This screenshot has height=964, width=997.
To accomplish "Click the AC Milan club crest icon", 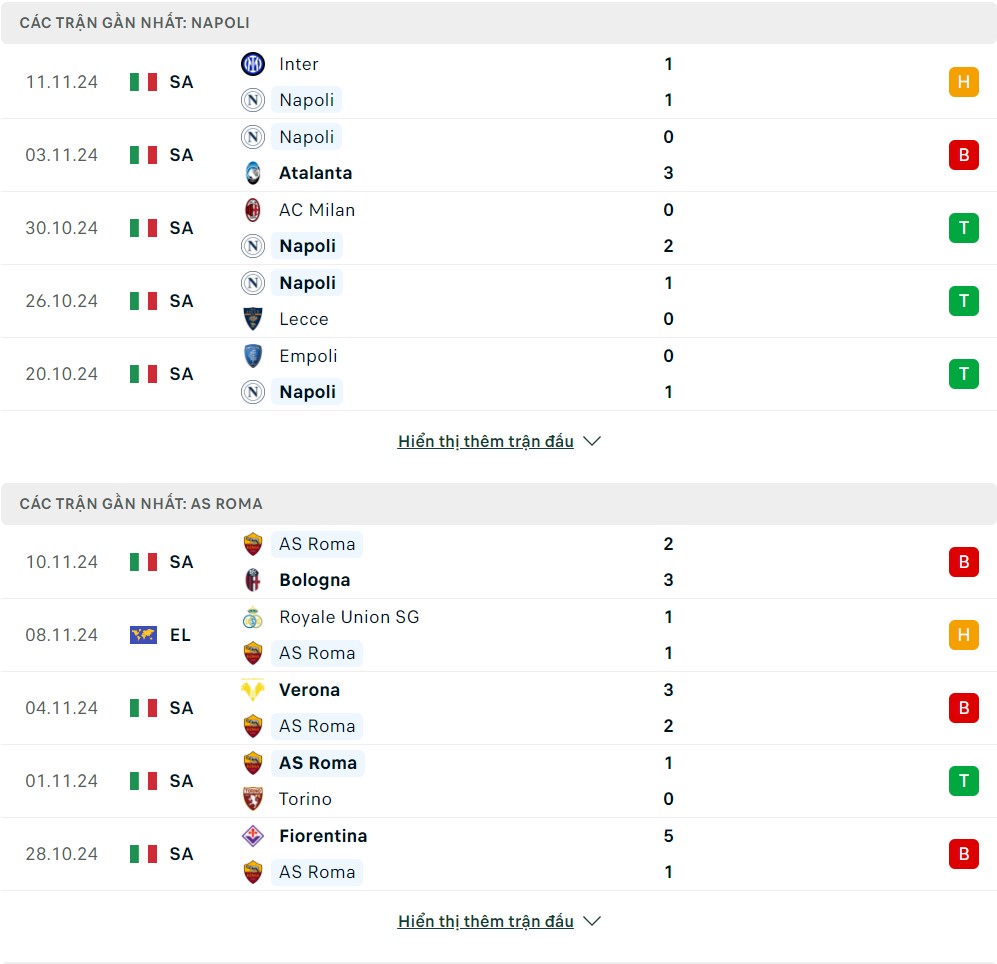I will pyautogui.click(x=253, y=210).
